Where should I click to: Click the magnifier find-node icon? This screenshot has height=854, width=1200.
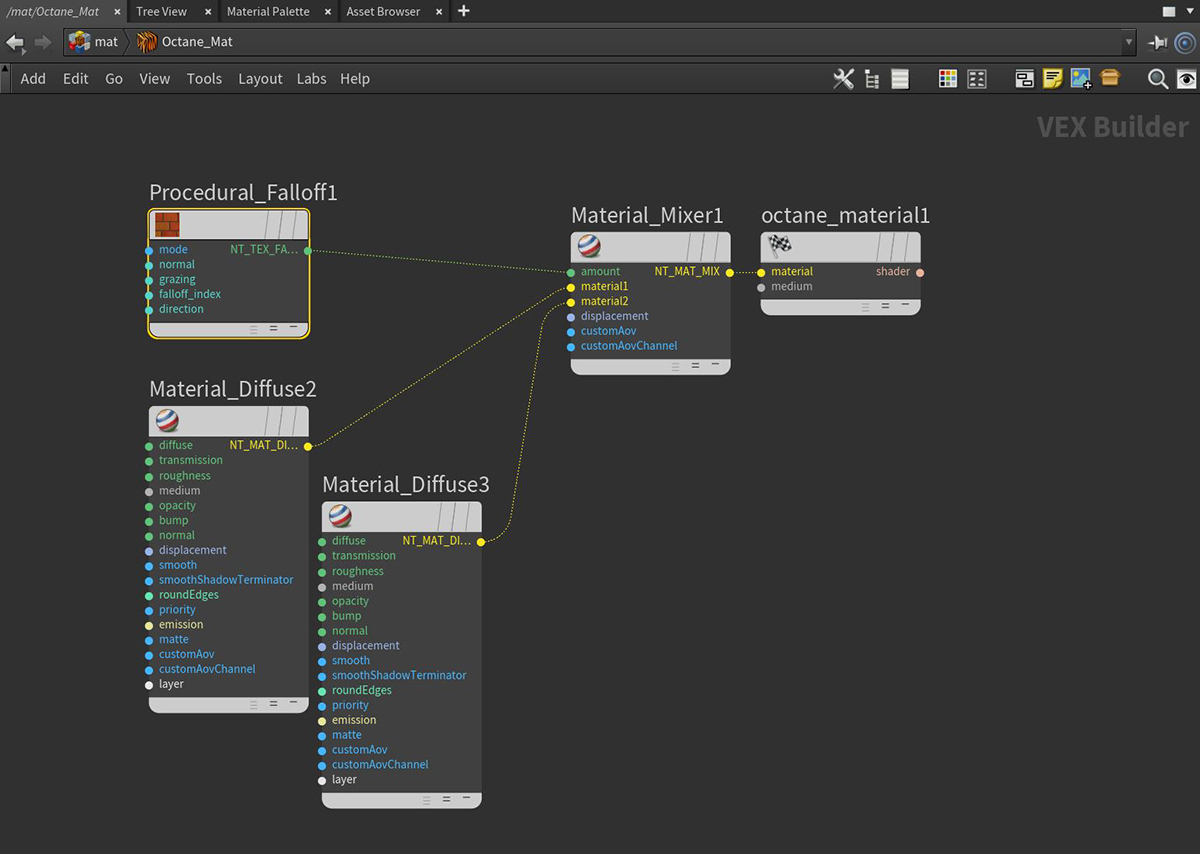tap(1157, 79)
